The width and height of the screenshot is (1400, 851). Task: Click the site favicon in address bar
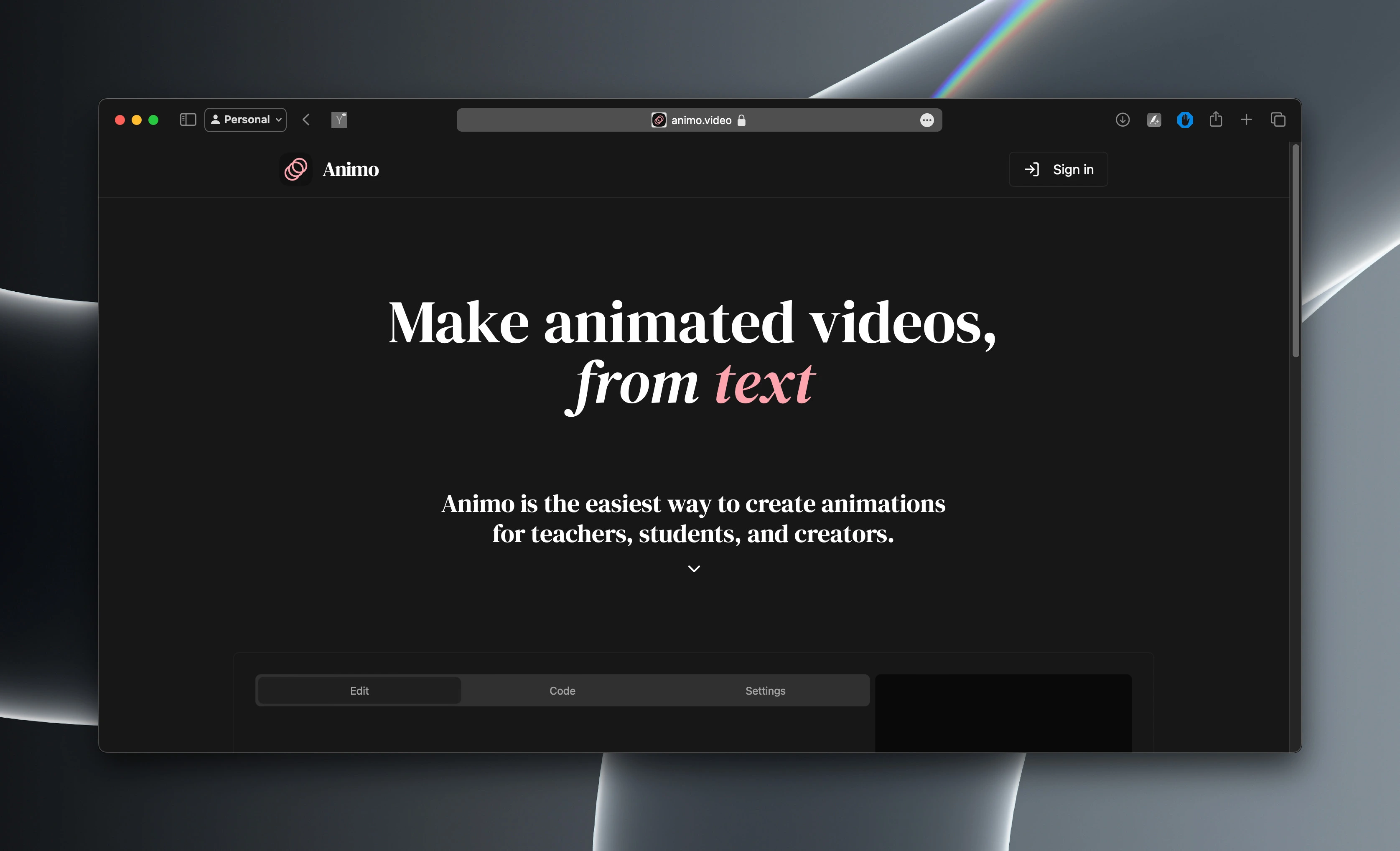(x=659, y=120)
